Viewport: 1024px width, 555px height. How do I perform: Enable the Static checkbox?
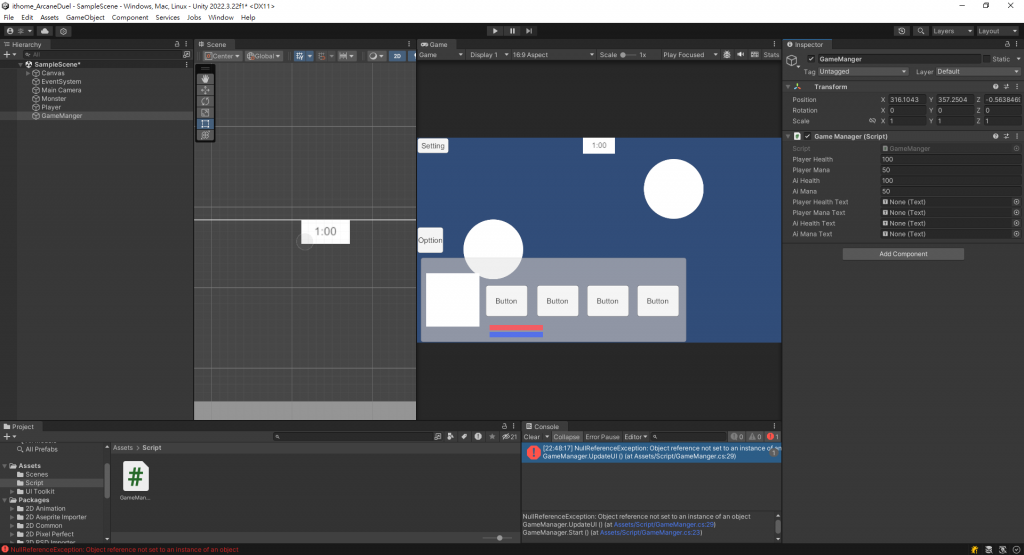(x=986, y=59)
